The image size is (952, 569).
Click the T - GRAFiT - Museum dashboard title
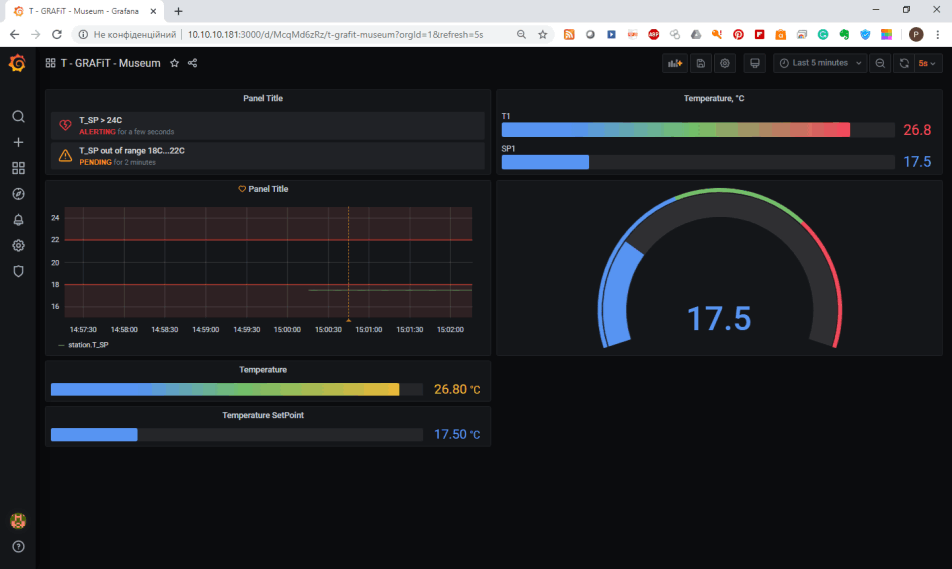point(110,63)
